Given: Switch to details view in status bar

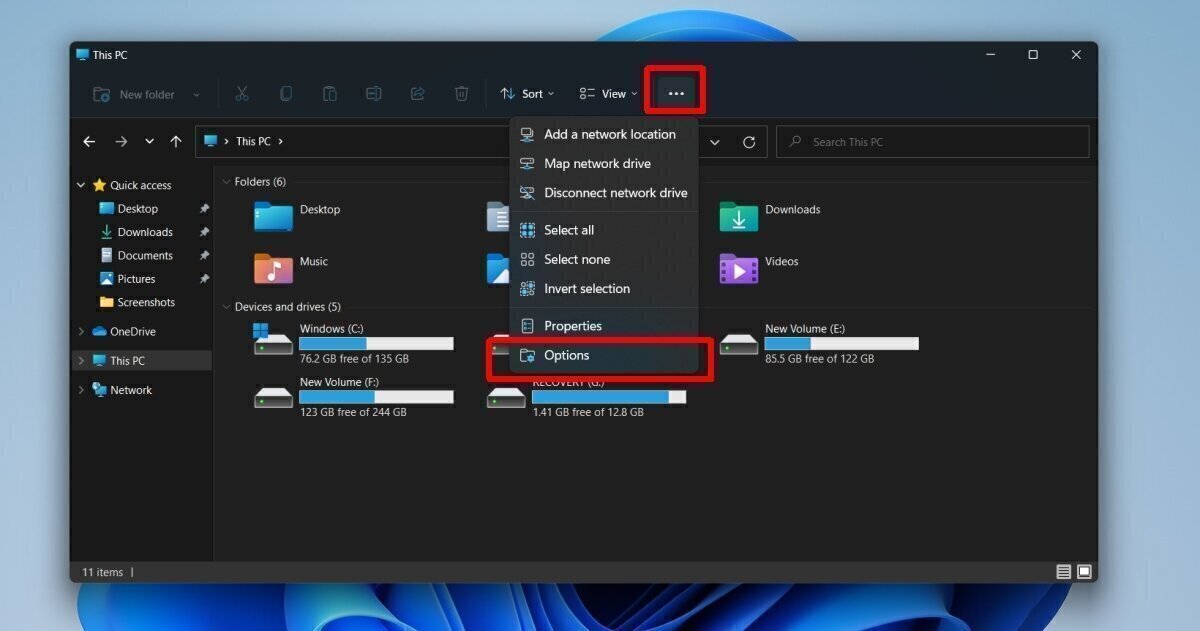Looking at the screenshot, I should [1064, 571].
